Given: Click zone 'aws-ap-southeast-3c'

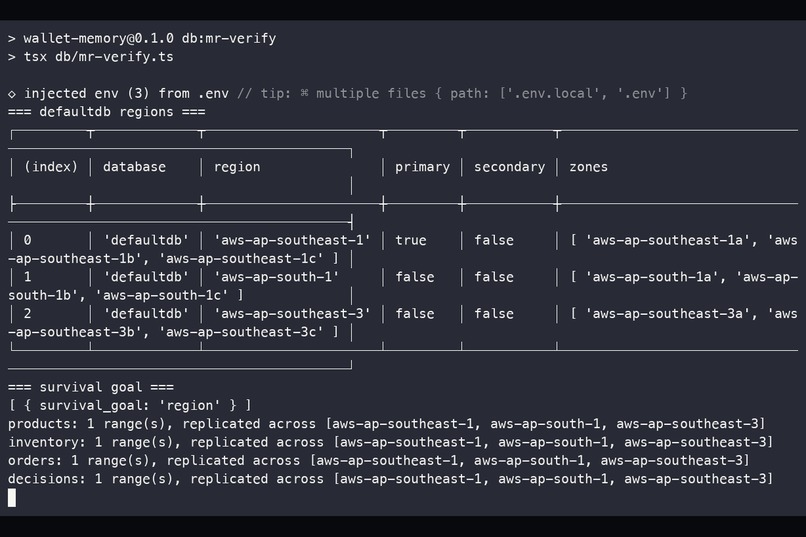Looking at the screenshot, I should [x=241, y=332].
